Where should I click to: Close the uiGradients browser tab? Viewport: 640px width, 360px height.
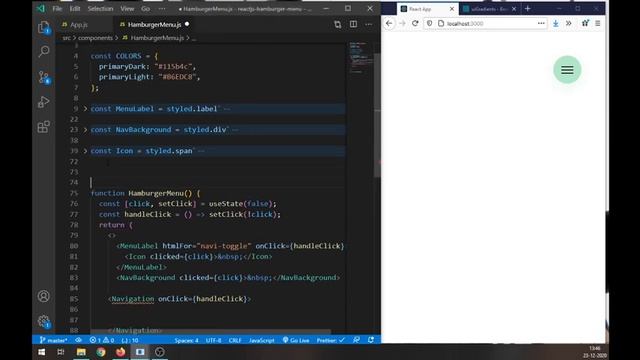pyautogui.click(x=514, y=9)
